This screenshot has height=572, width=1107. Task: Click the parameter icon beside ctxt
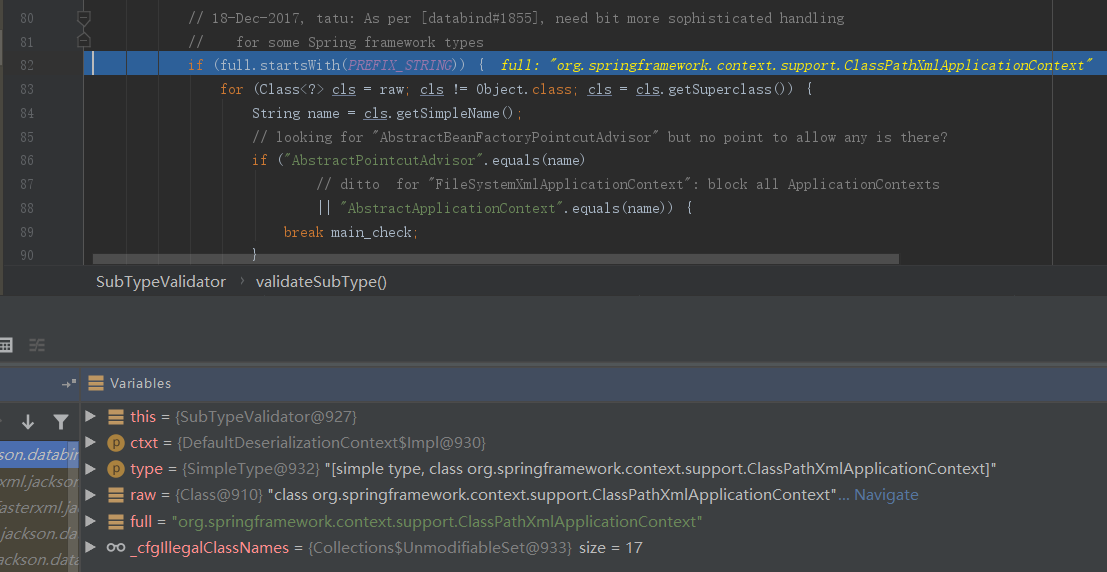tap(116, 442)
